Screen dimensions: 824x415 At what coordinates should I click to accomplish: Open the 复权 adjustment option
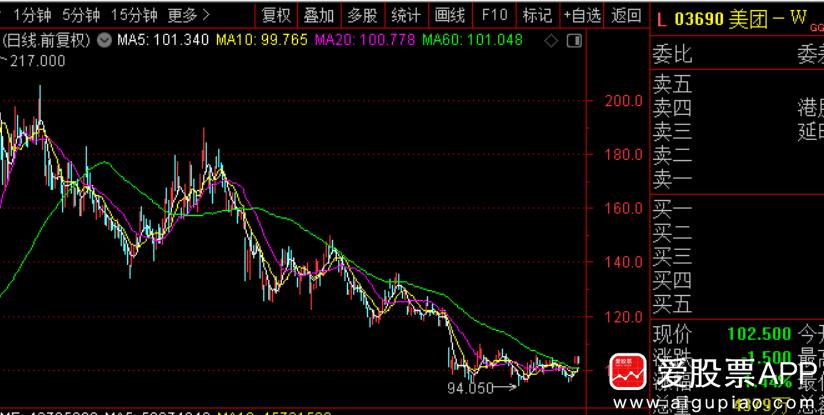(x=276, y=16)
